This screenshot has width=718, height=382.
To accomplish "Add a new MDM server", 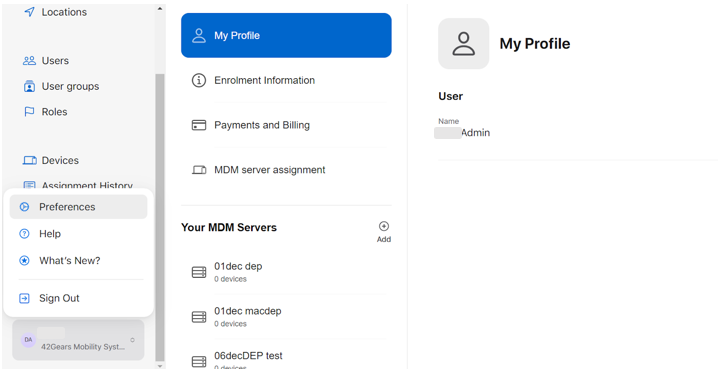I will pos(384,232).
